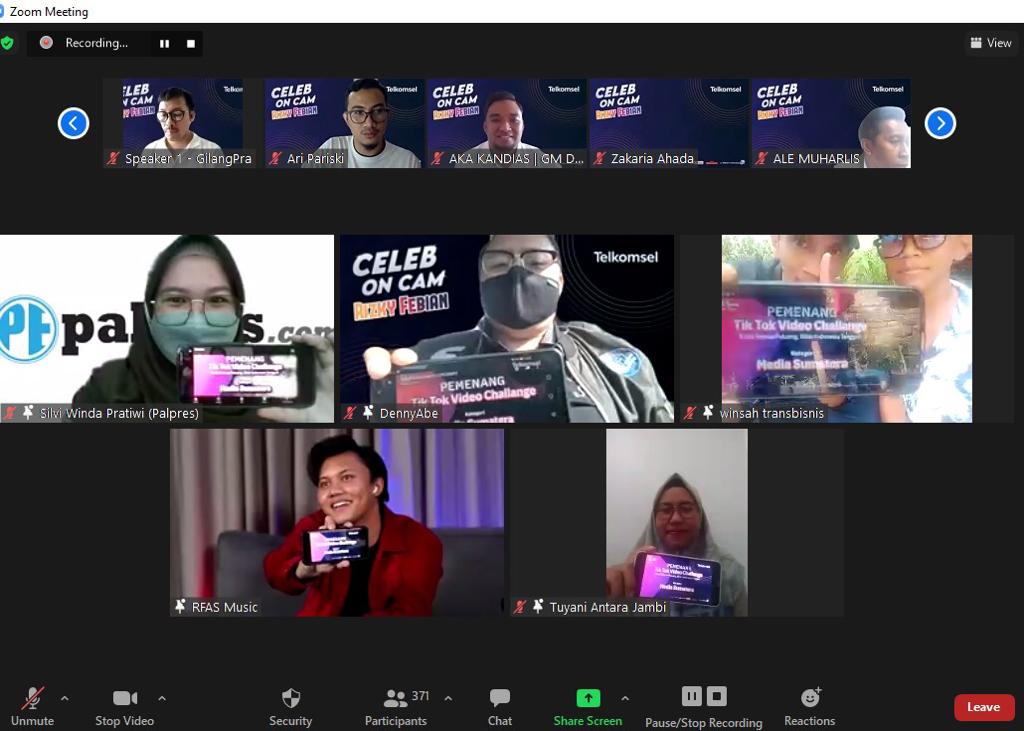
Task: Open the Chat panel
Action: click(500, 698)
